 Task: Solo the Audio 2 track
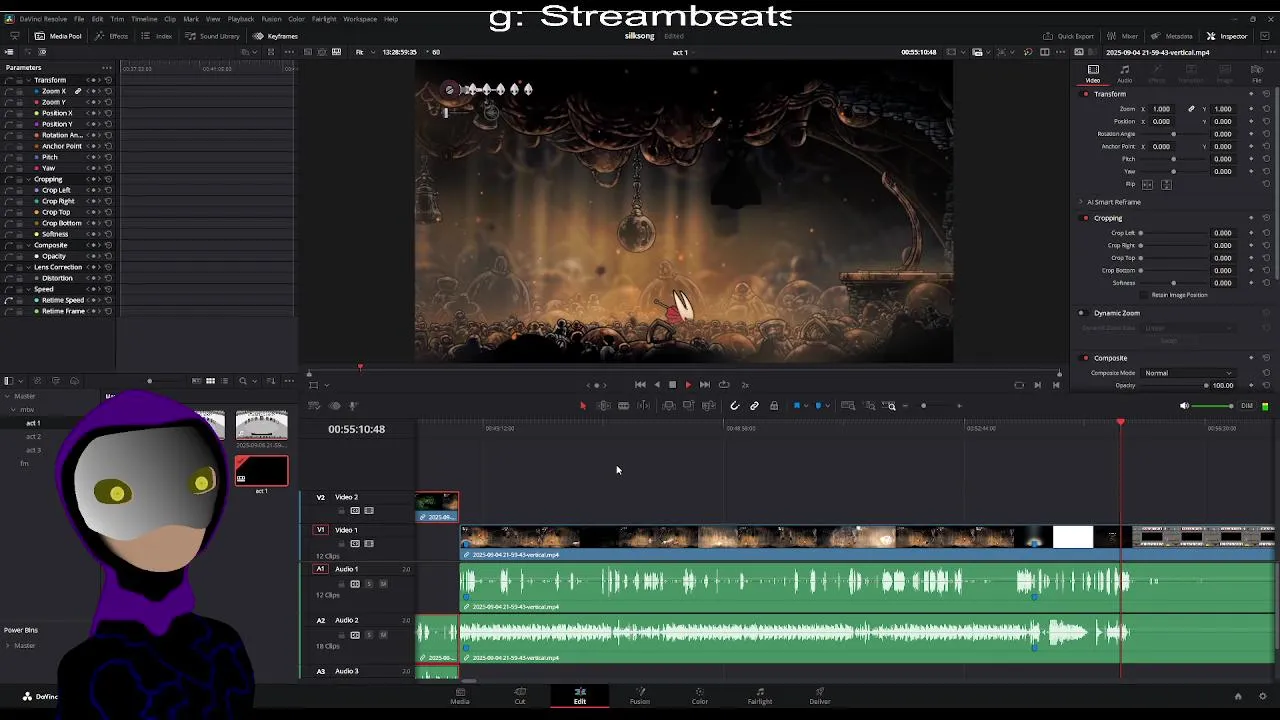pyautogui.click(x=368, y=634)
